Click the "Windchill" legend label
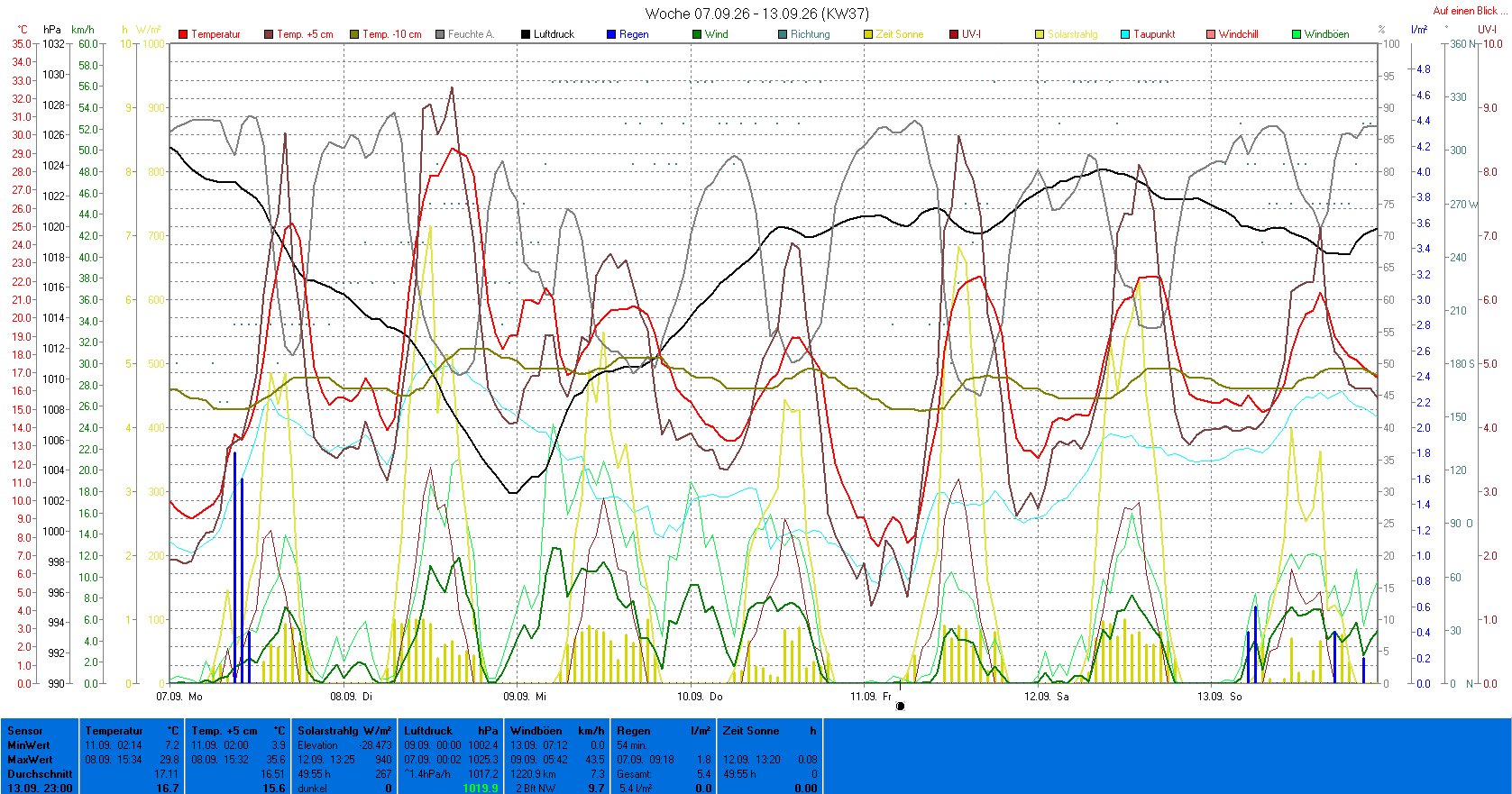 [1239, 34]
